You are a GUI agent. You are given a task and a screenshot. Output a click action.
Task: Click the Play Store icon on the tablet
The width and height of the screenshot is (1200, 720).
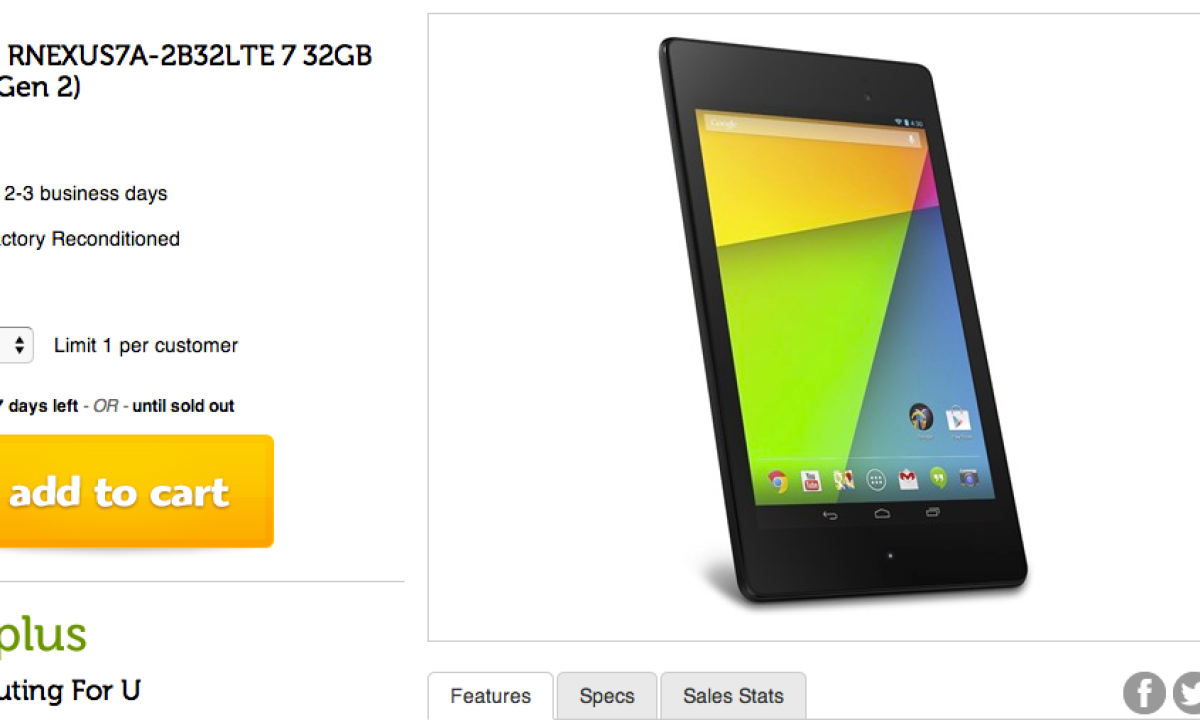(x=958, y=418)
